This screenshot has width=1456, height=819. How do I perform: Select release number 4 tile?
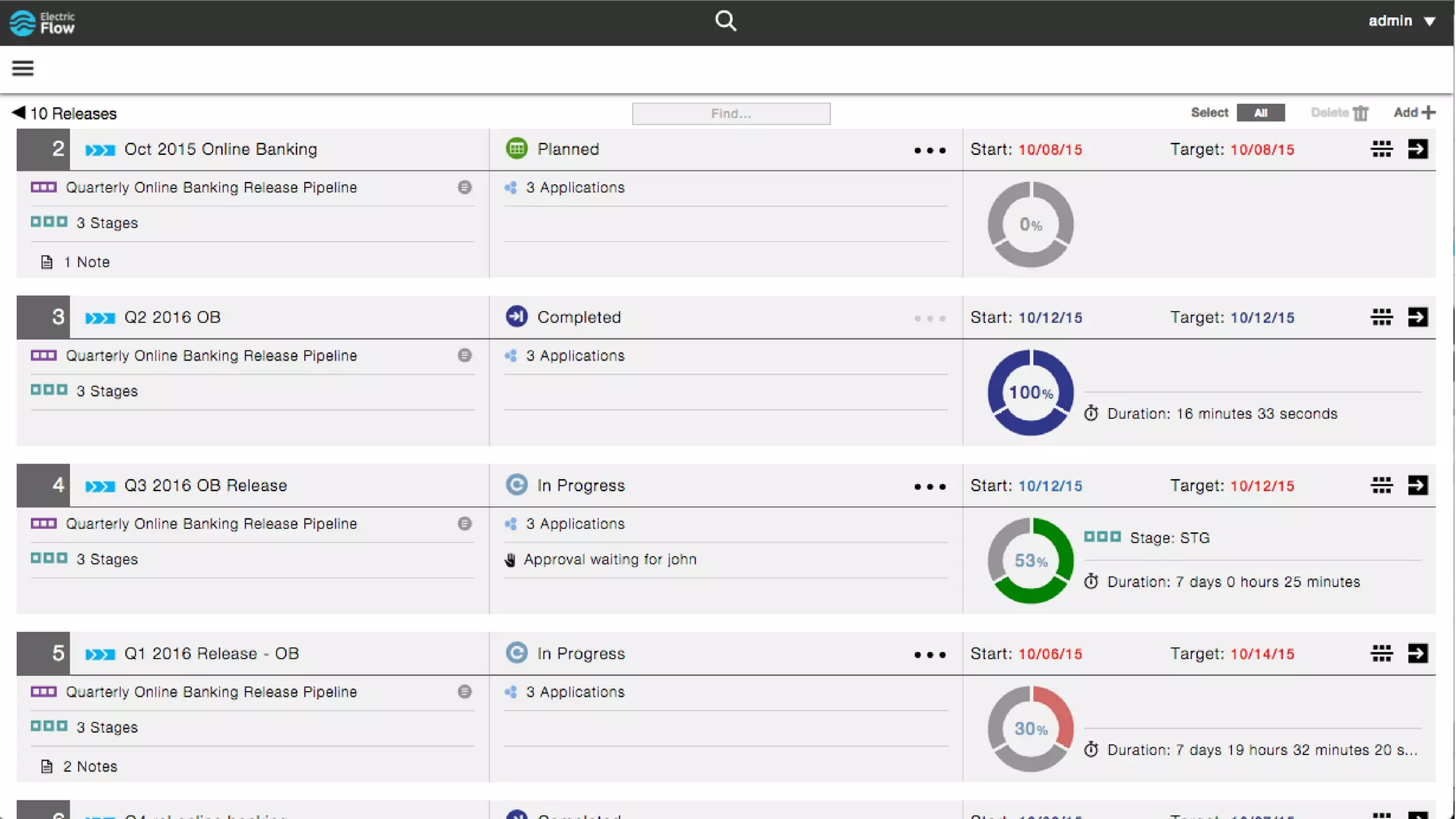pos(43,486)
